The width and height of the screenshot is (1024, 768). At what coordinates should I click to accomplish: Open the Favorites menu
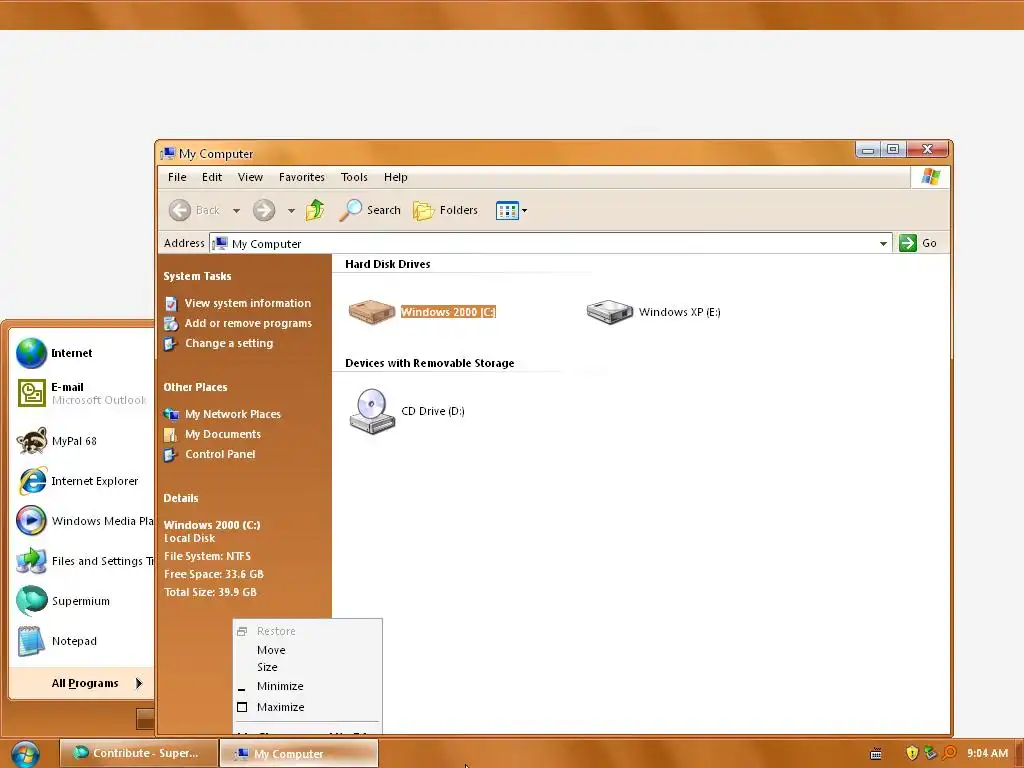302,177
